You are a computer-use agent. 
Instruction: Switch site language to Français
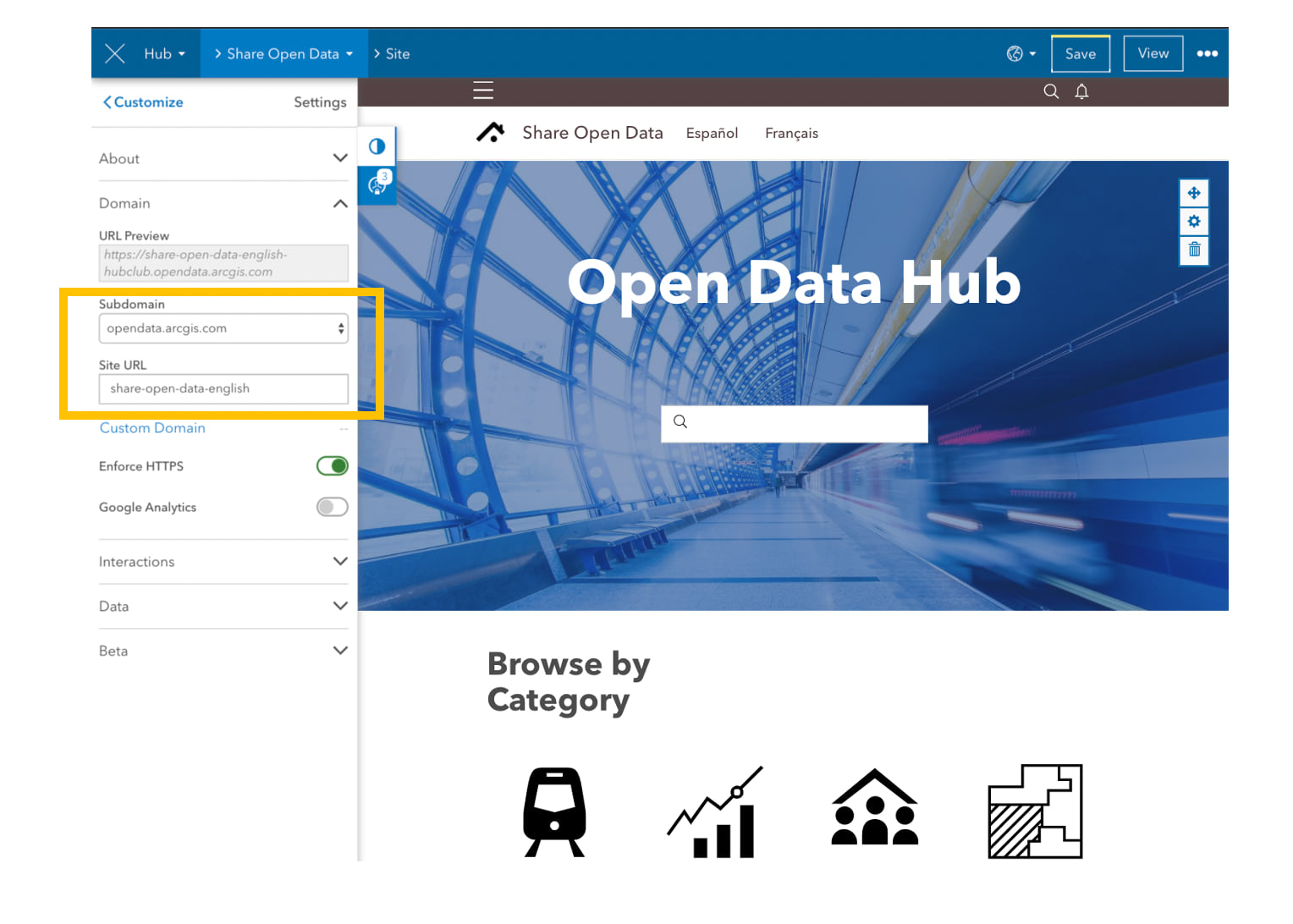click(x=791, y=133)
